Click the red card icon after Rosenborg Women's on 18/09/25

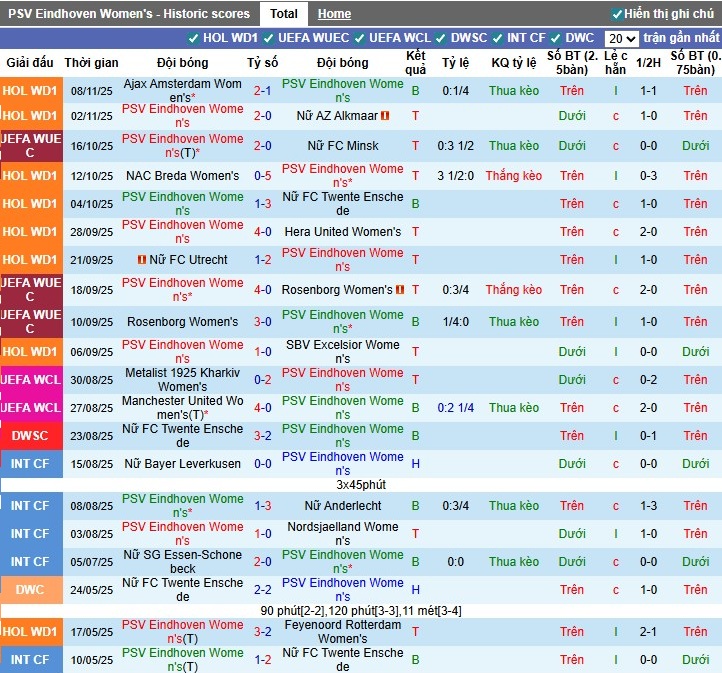[x=400, y=290]
